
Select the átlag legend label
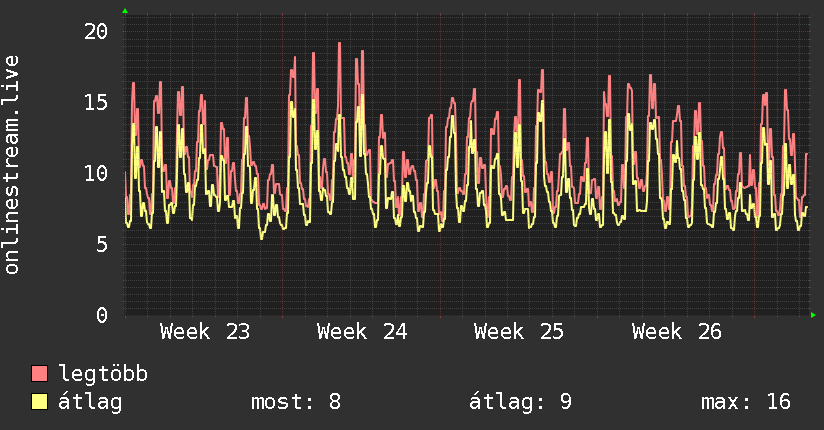click(x=90, y=402)
